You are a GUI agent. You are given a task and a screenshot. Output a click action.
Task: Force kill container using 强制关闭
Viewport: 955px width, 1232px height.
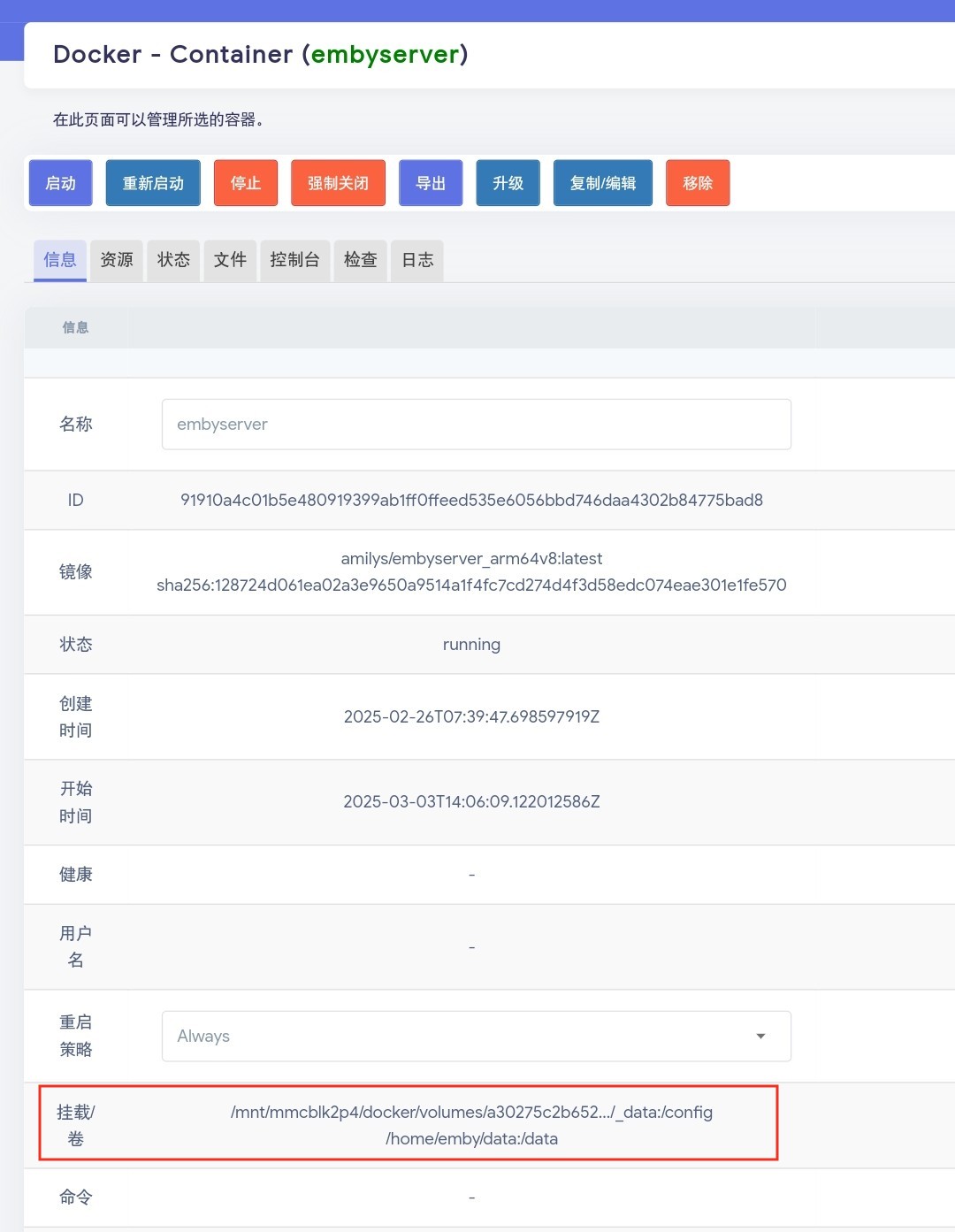tap(338, 183)
